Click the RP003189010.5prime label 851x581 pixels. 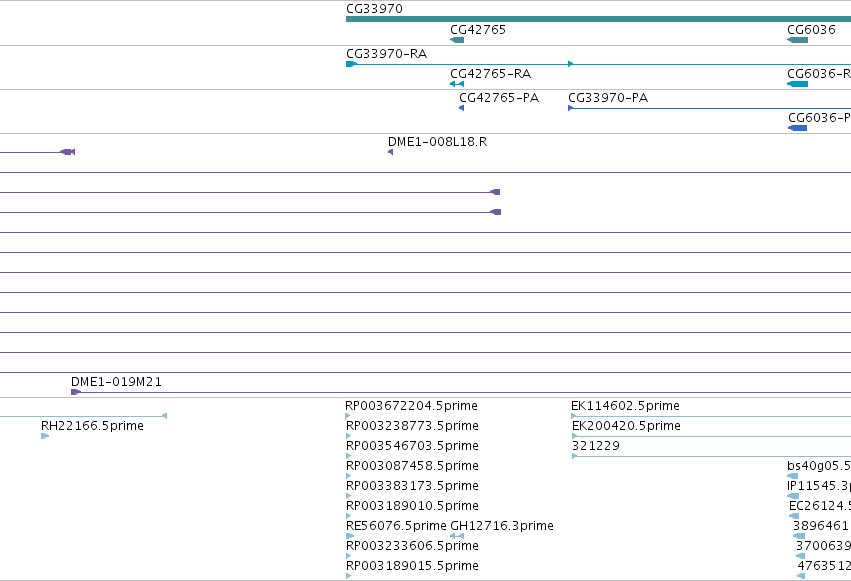tap(412, 506)
